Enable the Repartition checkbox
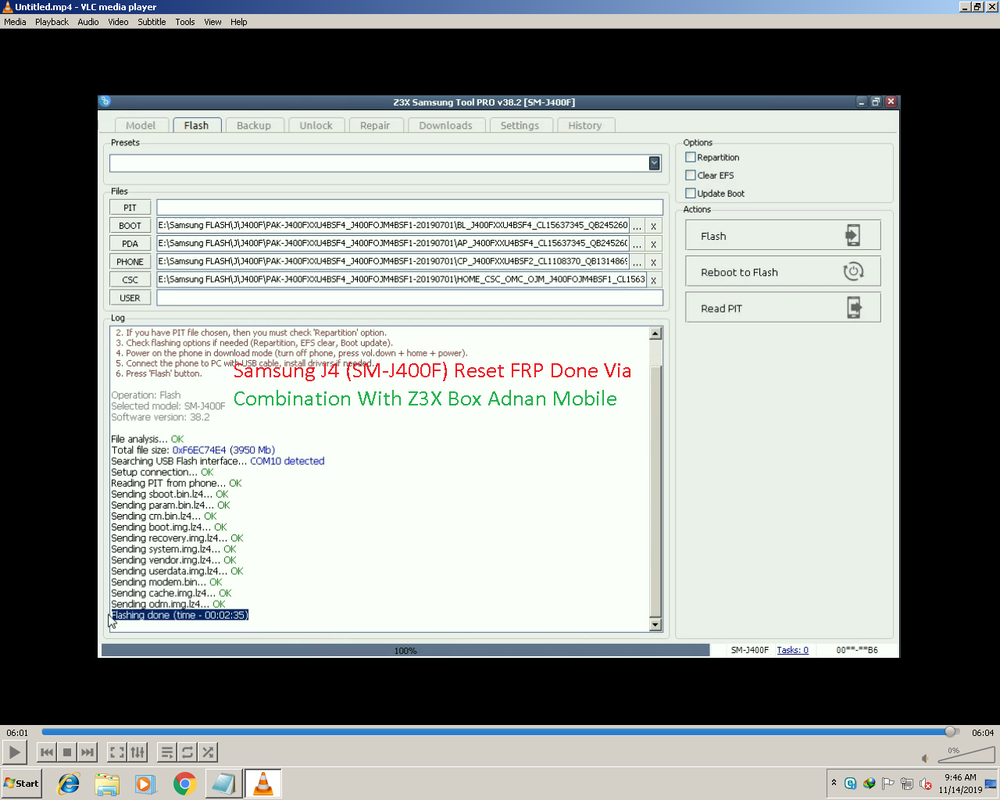This screenshot has height=800, width=1000. (x=690, y=157)
